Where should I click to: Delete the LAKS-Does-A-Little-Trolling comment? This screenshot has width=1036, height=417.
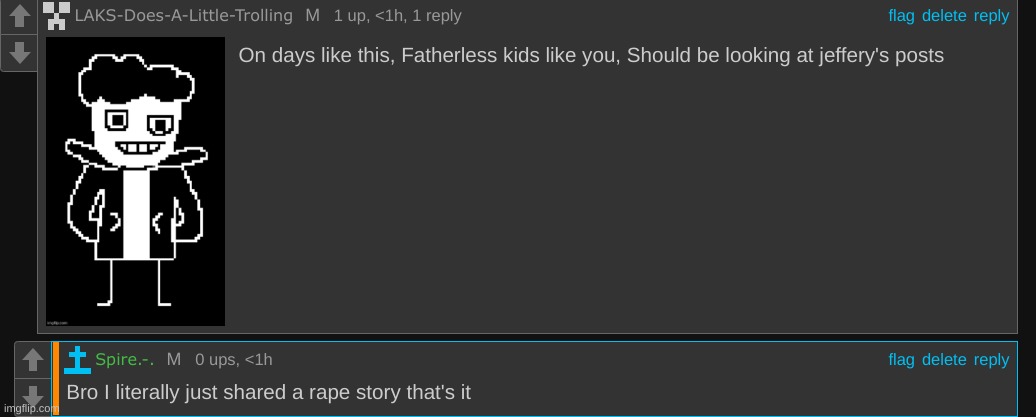[x=944, y=16]
